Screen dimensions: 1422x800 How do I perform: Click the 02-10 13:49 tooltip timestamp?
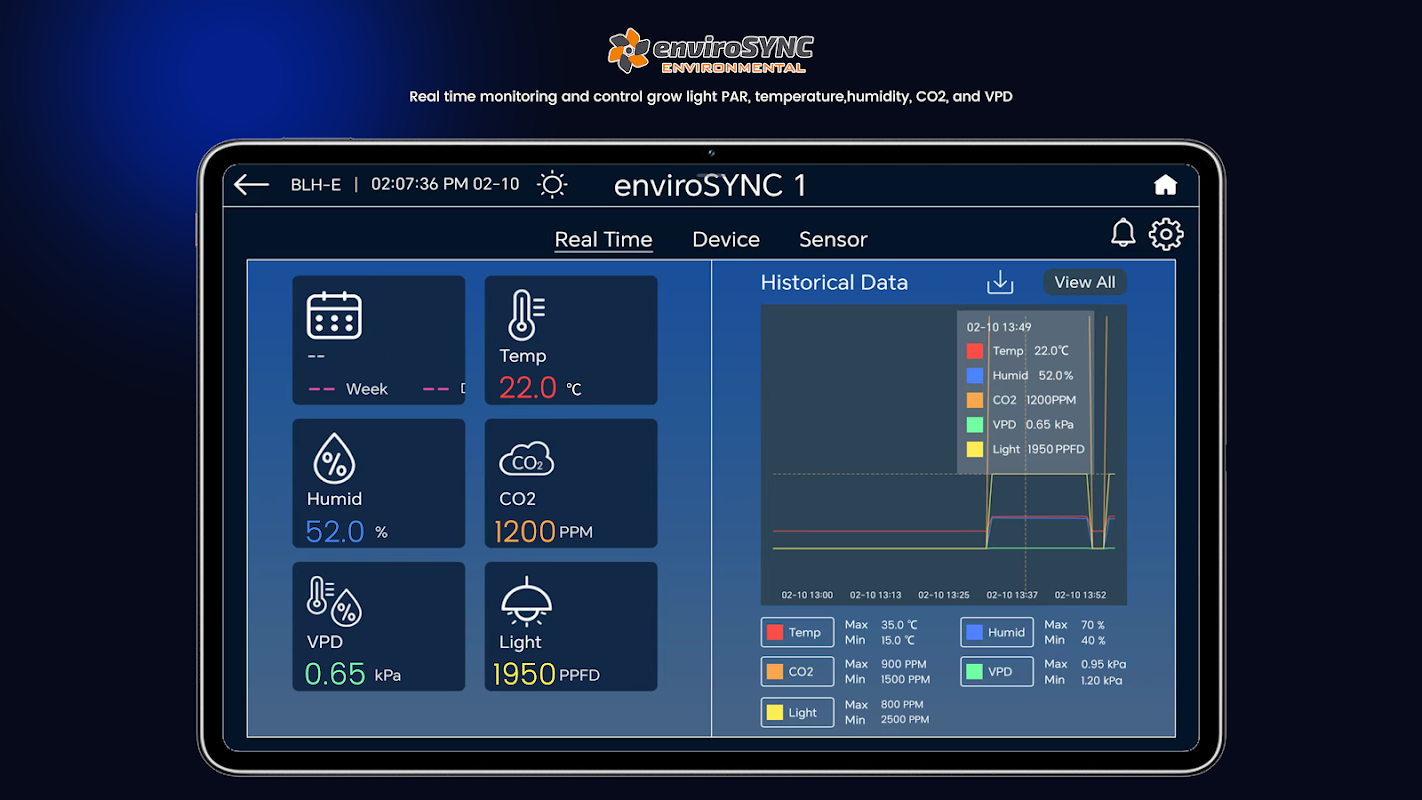[x=999, y=327]
